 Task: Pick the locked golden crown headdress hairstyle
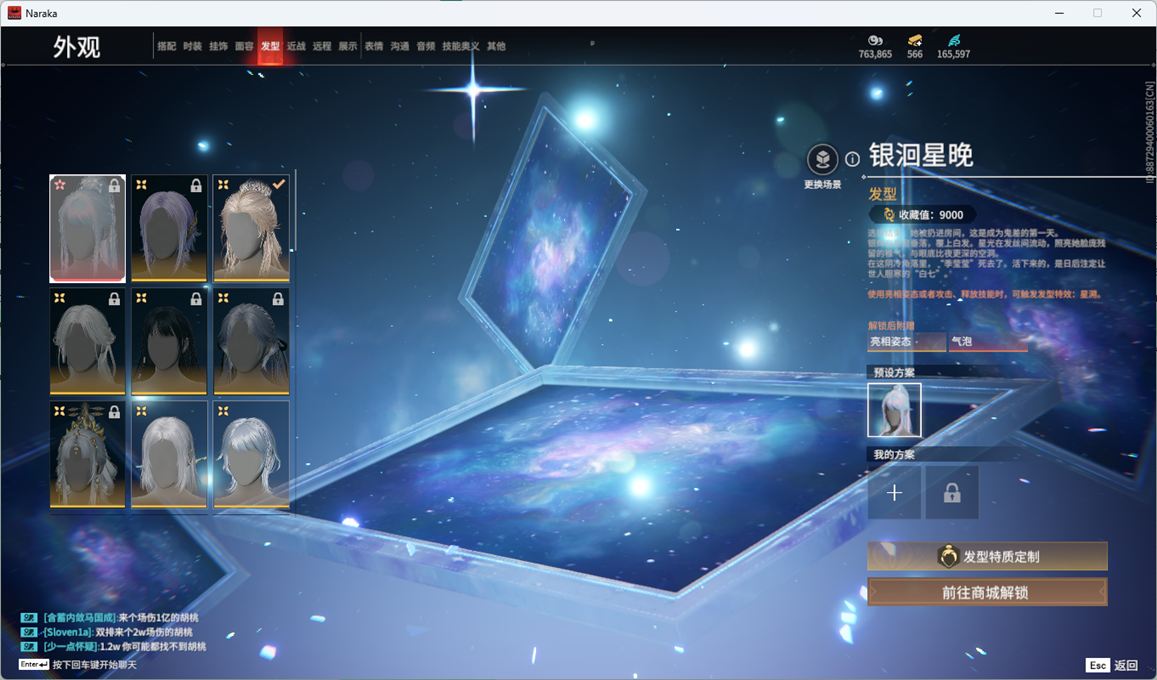[x=87, y=455]
